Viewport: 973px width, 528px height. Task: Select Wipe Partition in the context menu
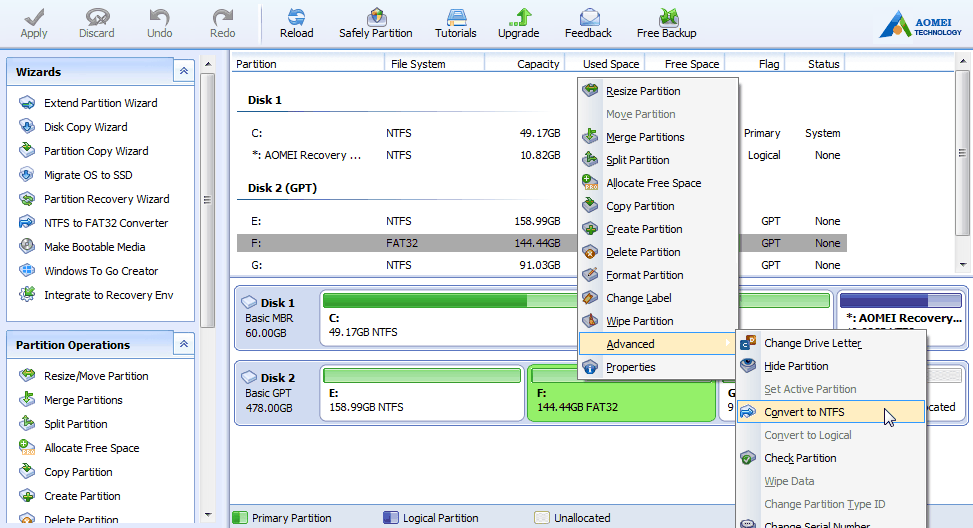pyautogui.click(x=657, y=321)
